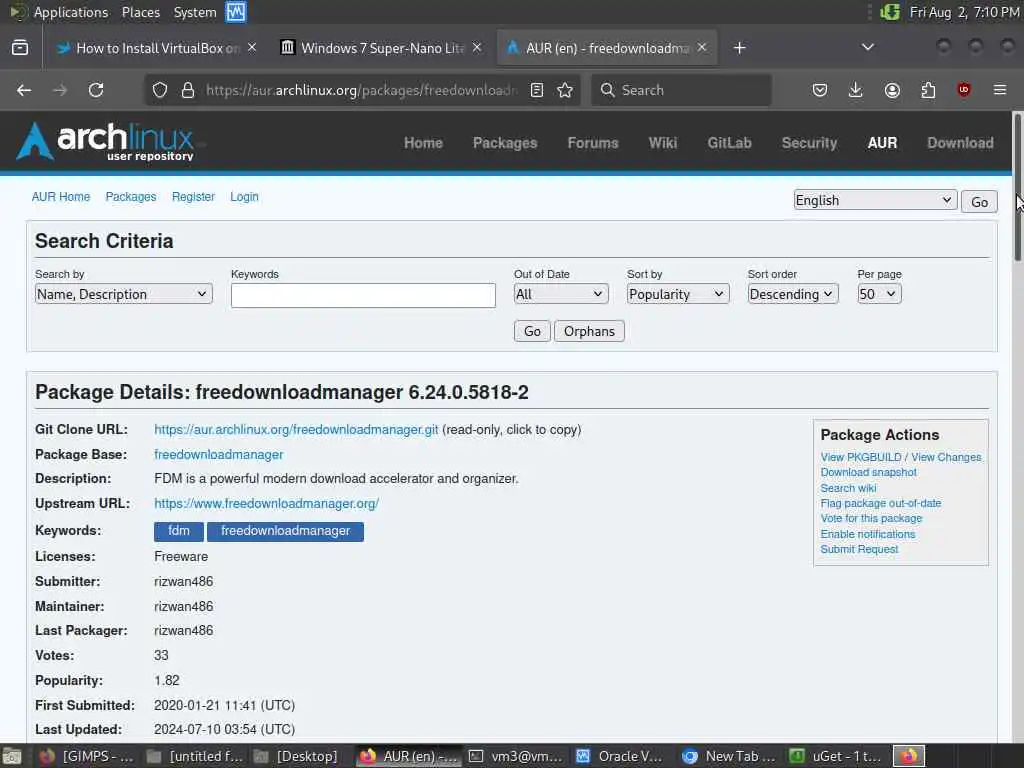The height and width of the screenshot is (768, 1024).
Task: Switch to vm3@vm terminal taskbar entry
Action: 516,756
